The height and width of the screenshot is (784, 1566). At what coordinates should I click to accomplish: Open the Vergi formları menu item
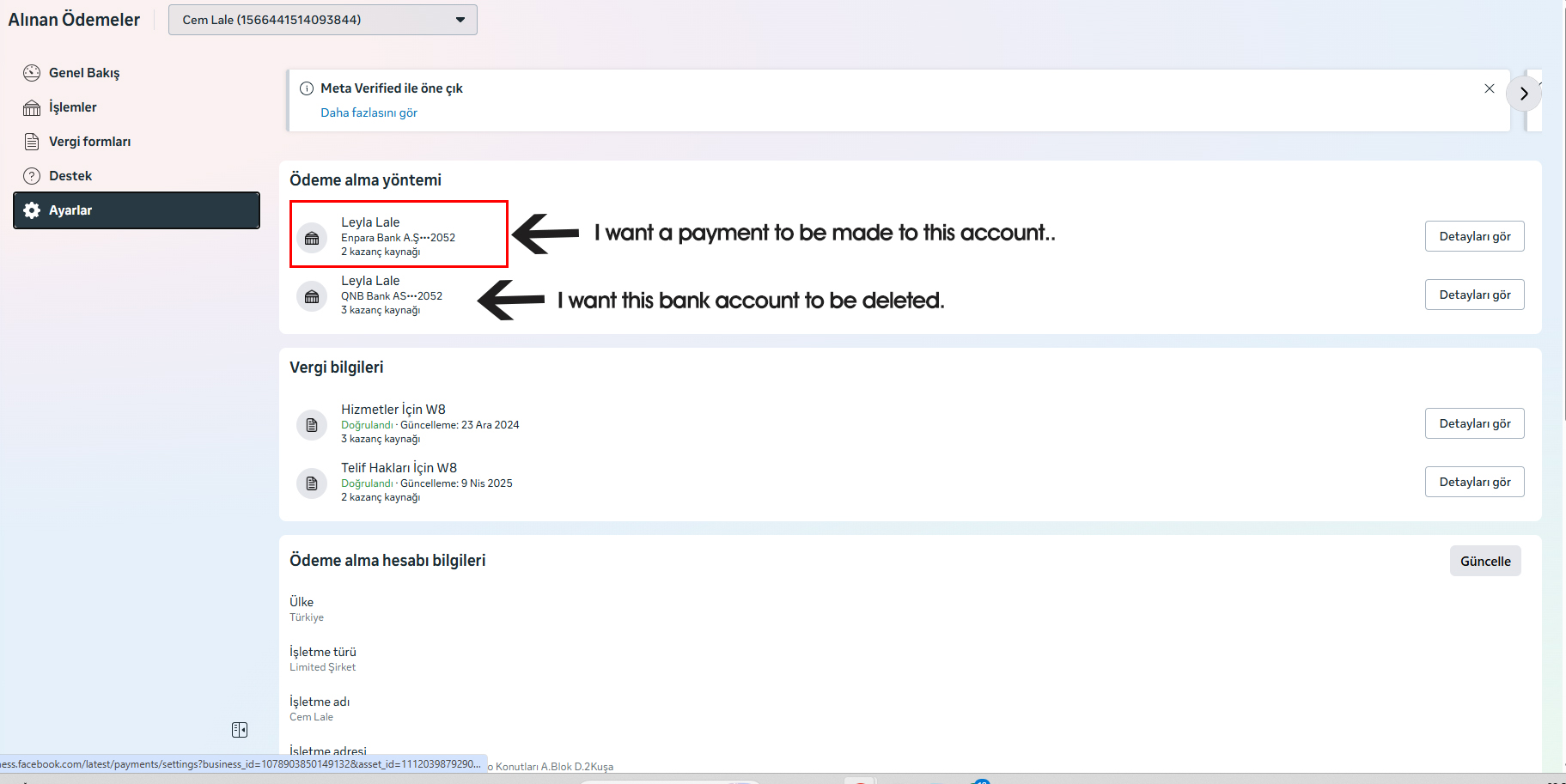pyautogui.click(x=89, y=142)
